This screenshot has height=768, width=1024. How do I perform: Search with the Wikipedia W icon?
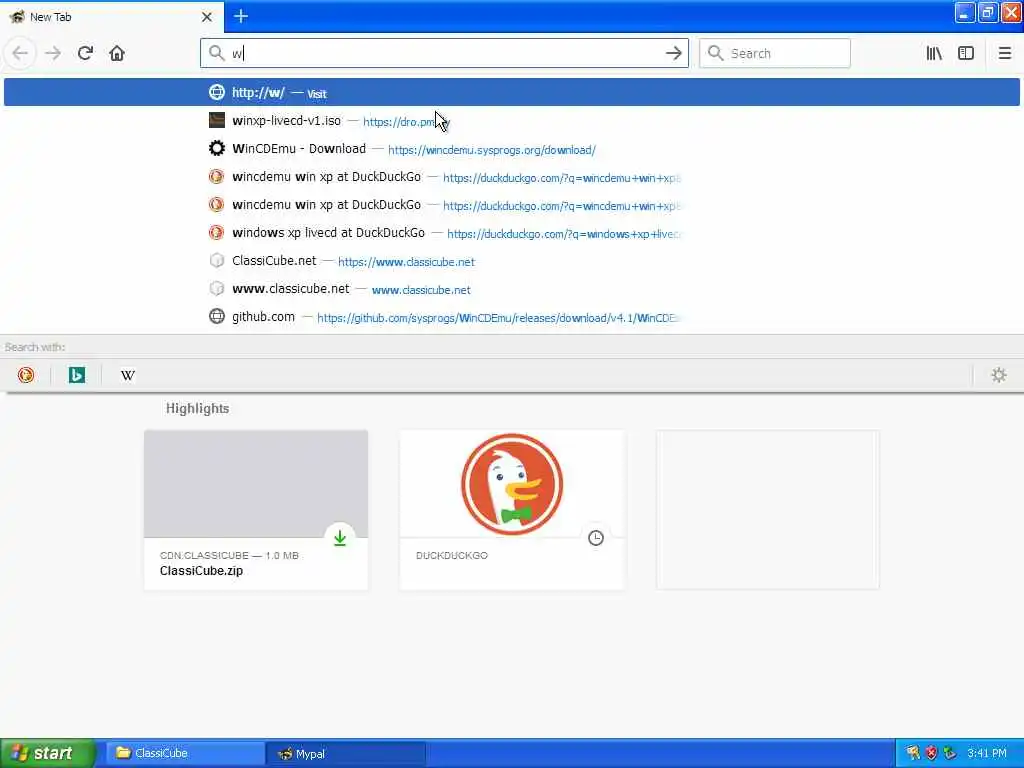(x=128, y=375)
